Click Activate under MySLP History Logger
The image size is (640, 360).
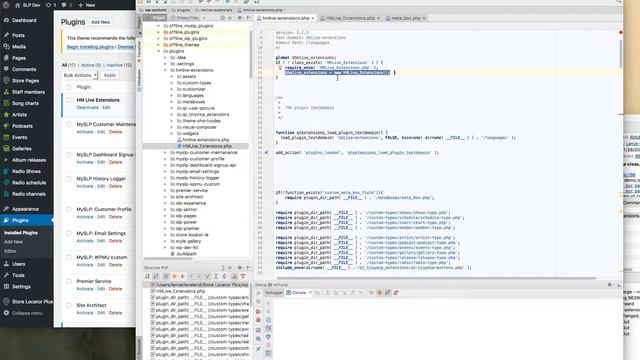click(x=85, y=186)
